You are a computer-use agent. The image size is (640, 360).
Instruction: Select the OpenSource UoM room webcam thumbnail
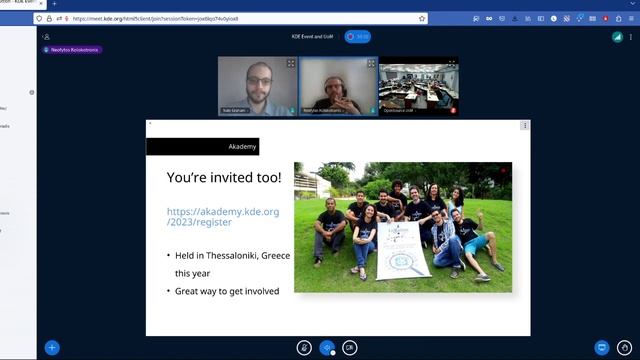(x=419, y=87)
